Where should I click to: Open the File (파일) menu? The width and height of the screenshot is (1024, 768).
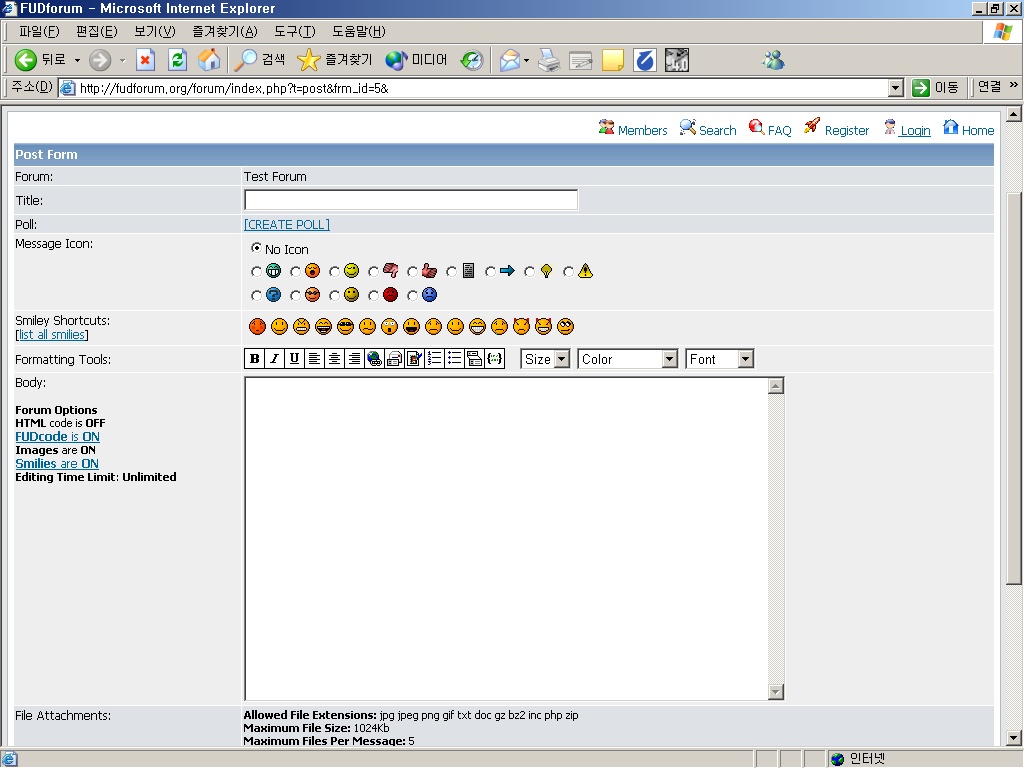pos(39,31)
